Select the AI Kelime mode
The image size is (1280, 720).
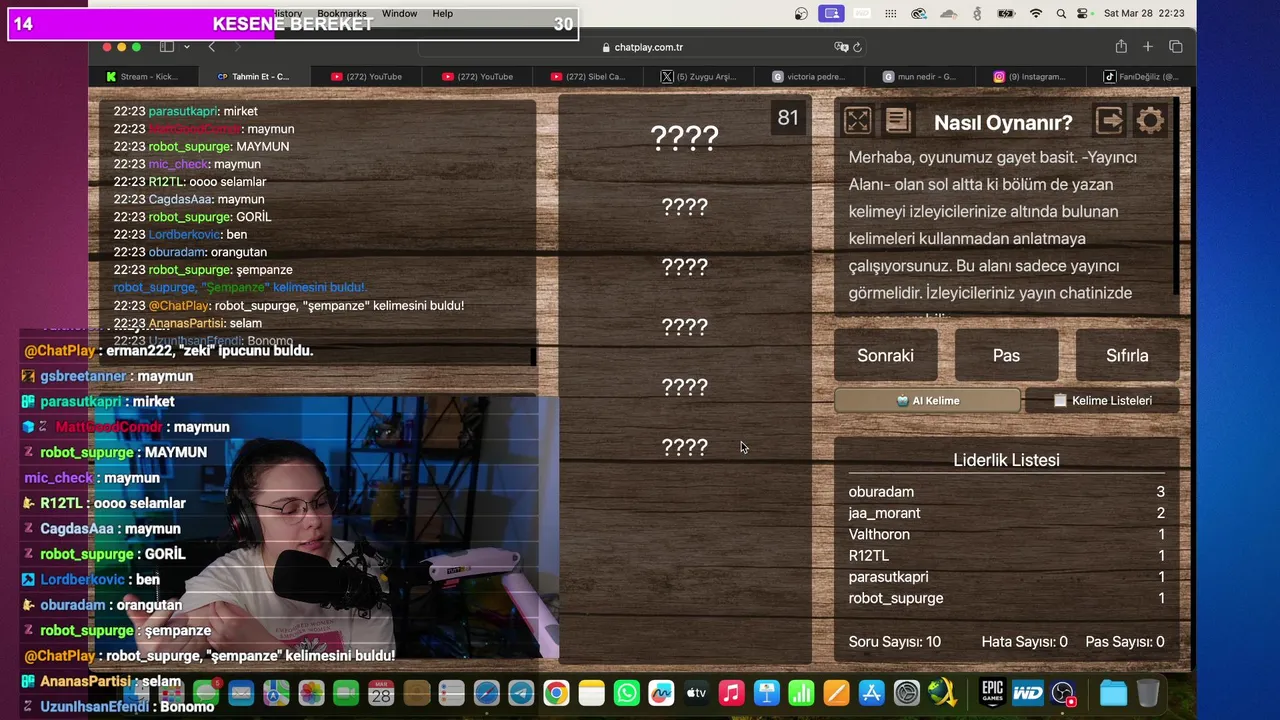pos(927,400)
